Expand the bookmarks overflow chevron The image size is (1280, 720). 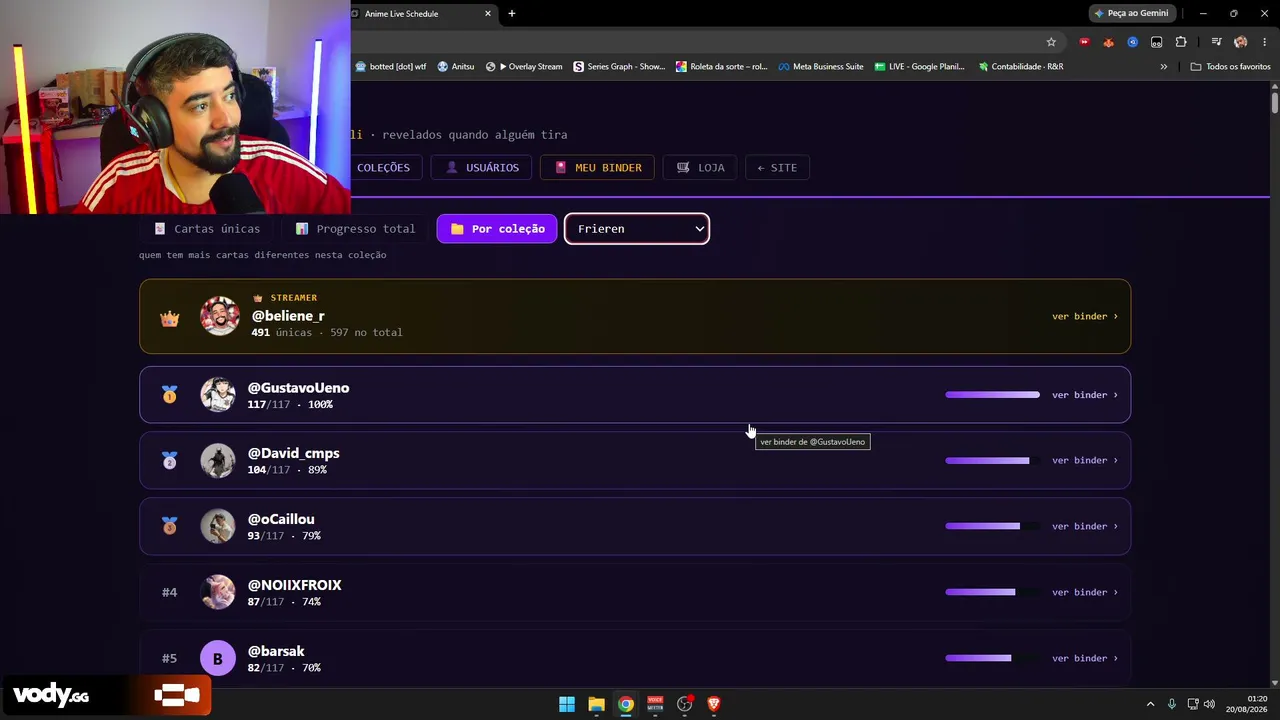point(1163,67)
